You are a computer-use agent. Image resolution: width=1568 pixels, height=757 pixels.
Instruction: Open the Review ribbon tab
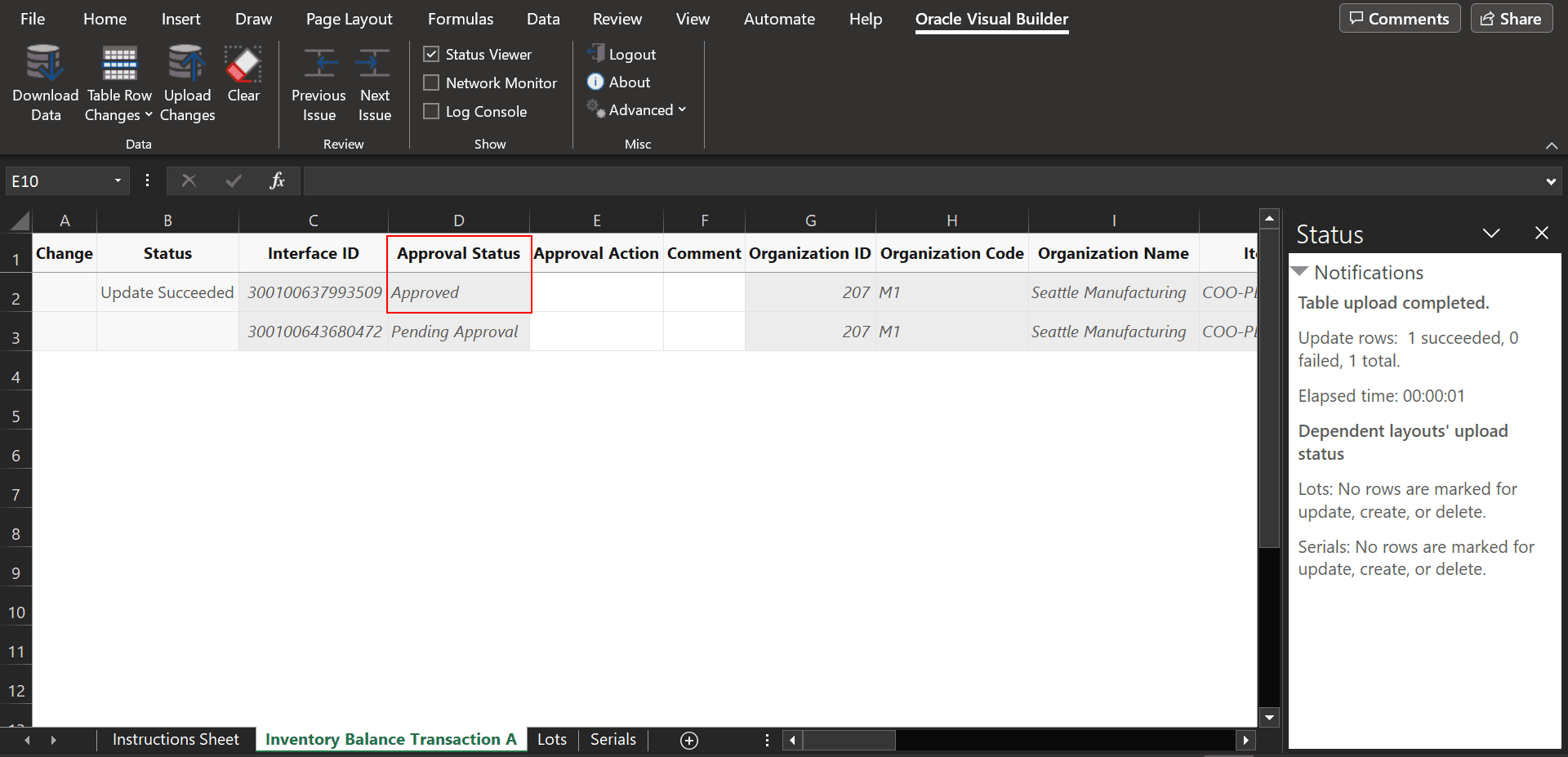pos(617,19)
